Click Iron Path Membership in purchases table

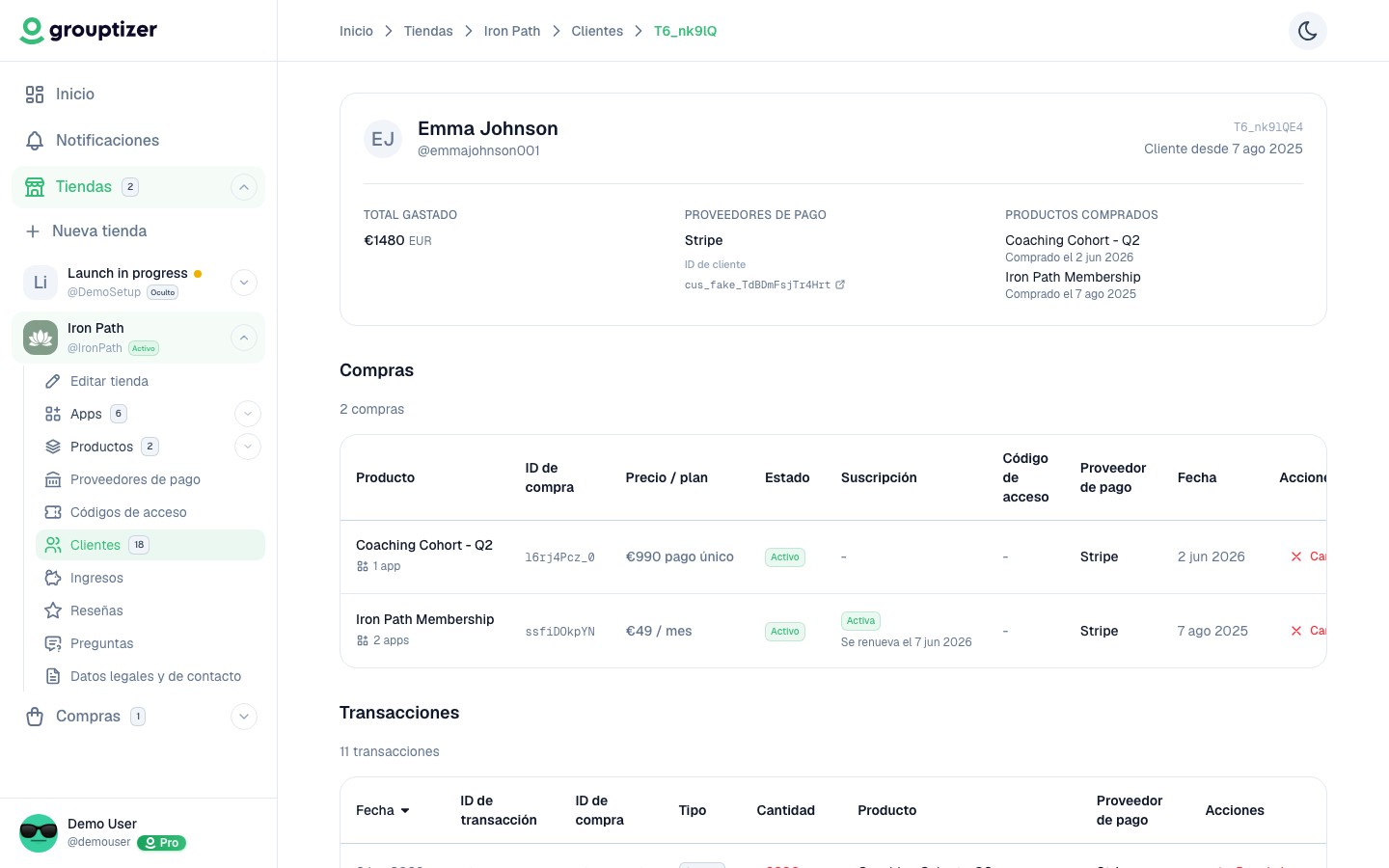(424, 619)
